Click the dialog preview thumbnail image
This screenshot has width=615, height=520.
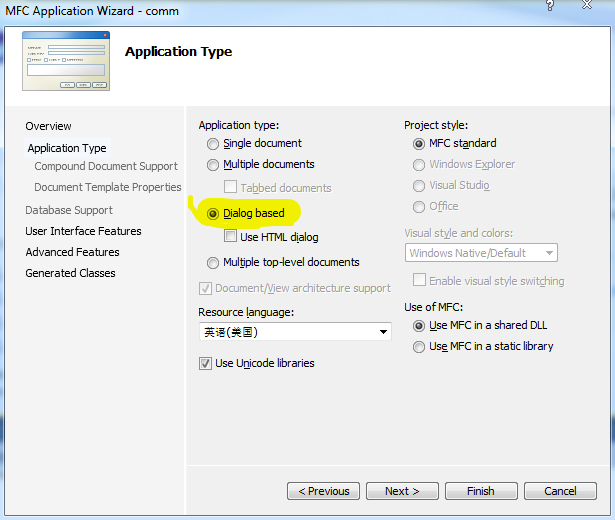point(66,61)
